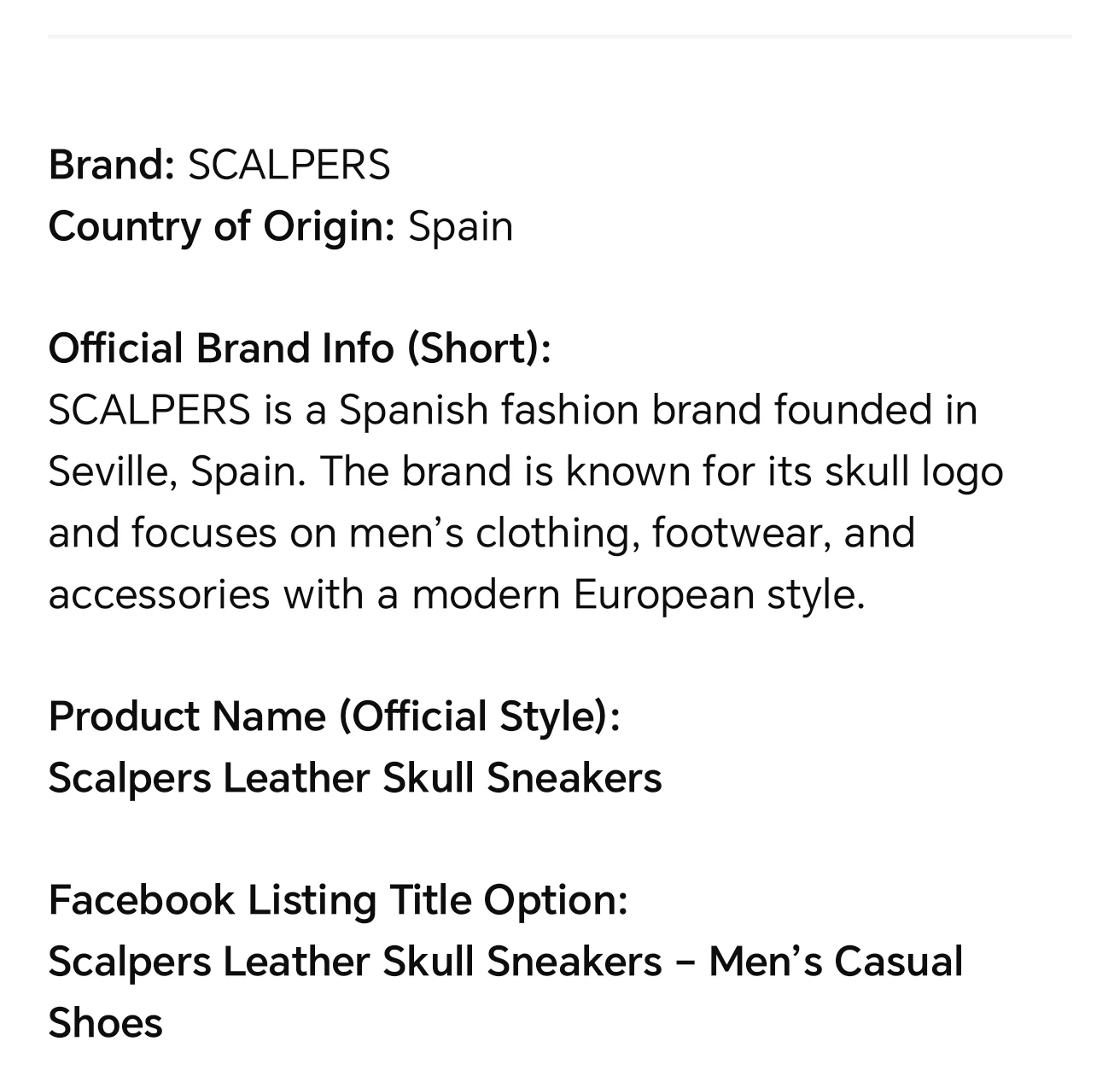Click the line starting SCALPERS is a Spanish
Image resolution: width=1120 pixels, height=1088 pixels.
[x=513, y=410]
